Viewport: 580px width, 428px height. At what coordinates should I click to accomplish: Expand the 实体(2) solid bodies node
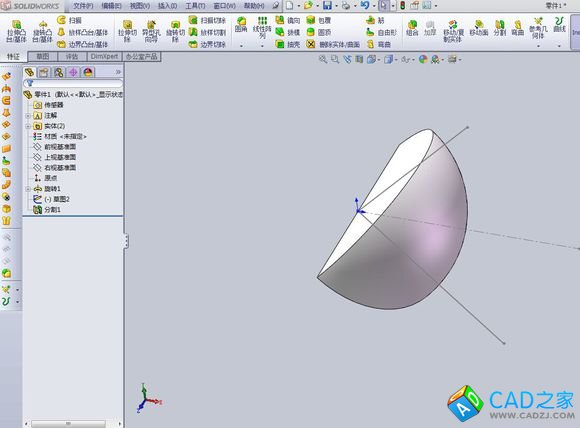tap(28, 126)
